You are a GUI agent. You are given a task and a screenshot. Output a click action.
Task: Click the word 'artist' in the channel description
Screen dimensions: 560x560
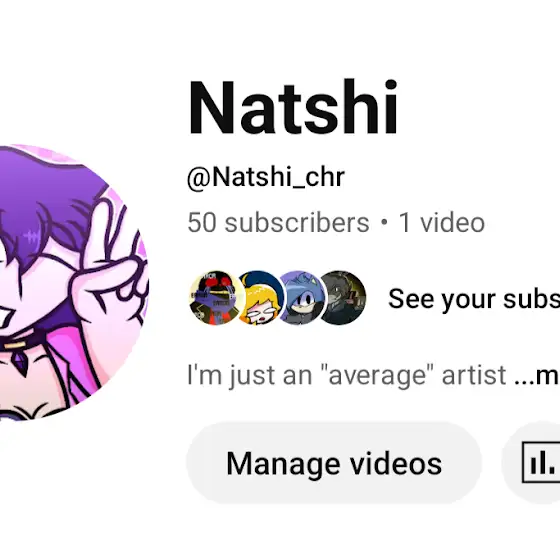point(474,375)
